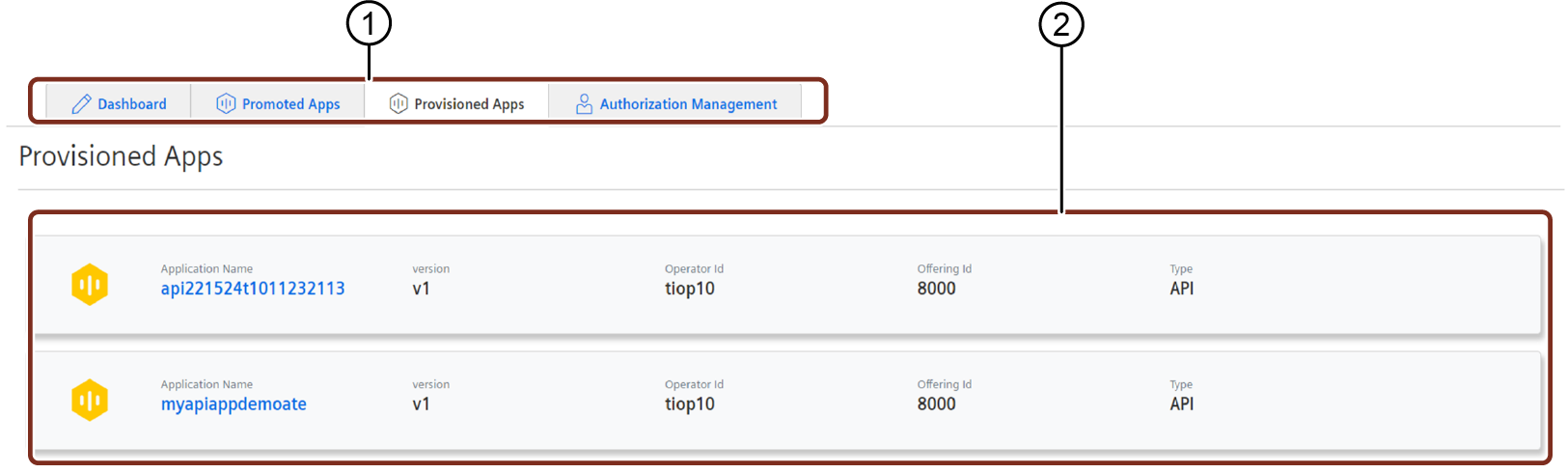
Task: Click the yellow app icon for api221524t1011232113
Action: pos(90,285)
